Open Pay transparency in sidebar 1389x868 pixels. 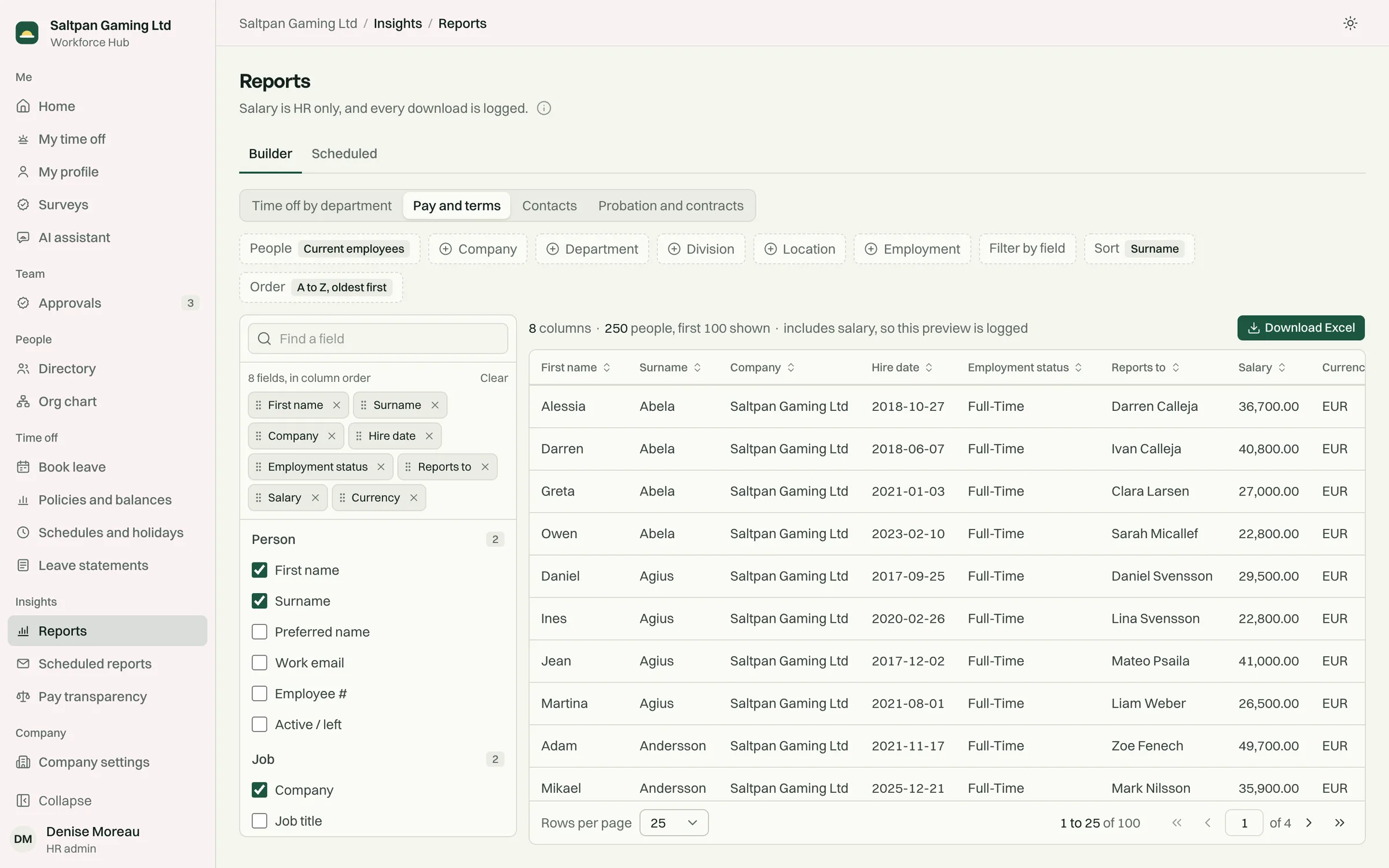click(108, 697)
